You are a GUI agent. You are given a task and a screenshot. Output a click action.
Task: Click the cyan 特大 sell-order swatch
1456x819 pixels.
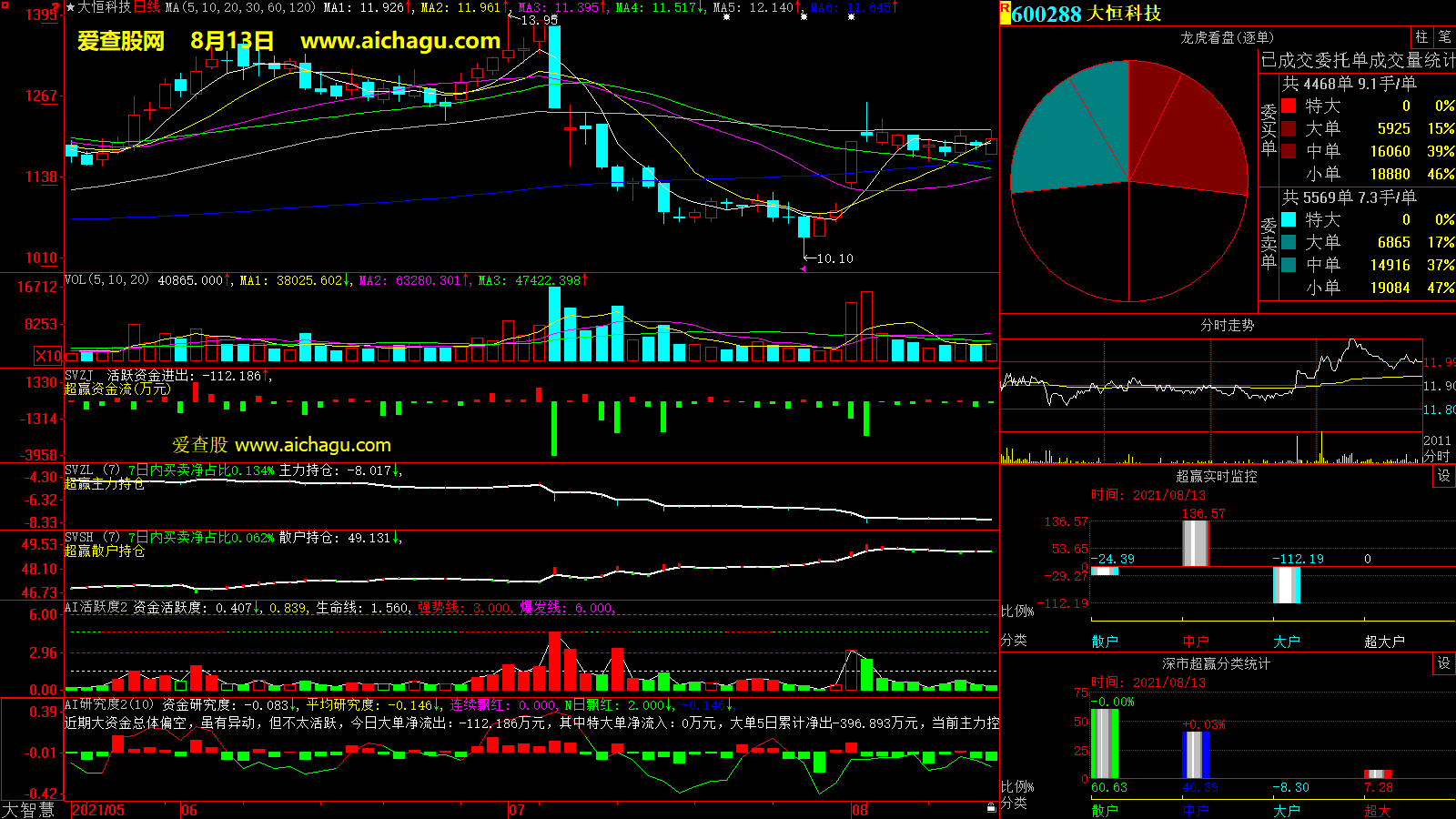(x=1289, y=219)
